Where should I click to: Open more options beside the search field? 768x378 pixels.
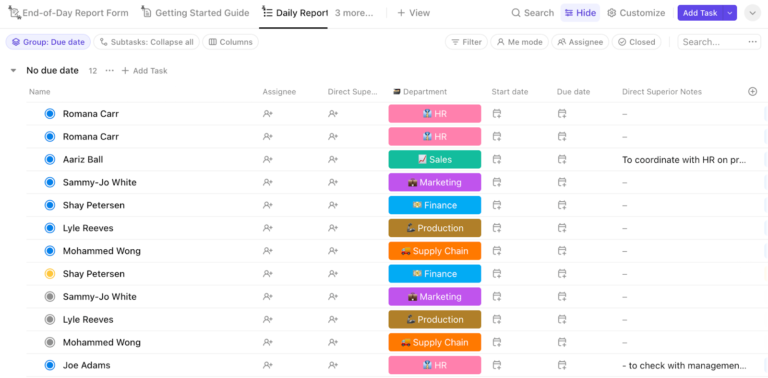click(x=753, y=42)
